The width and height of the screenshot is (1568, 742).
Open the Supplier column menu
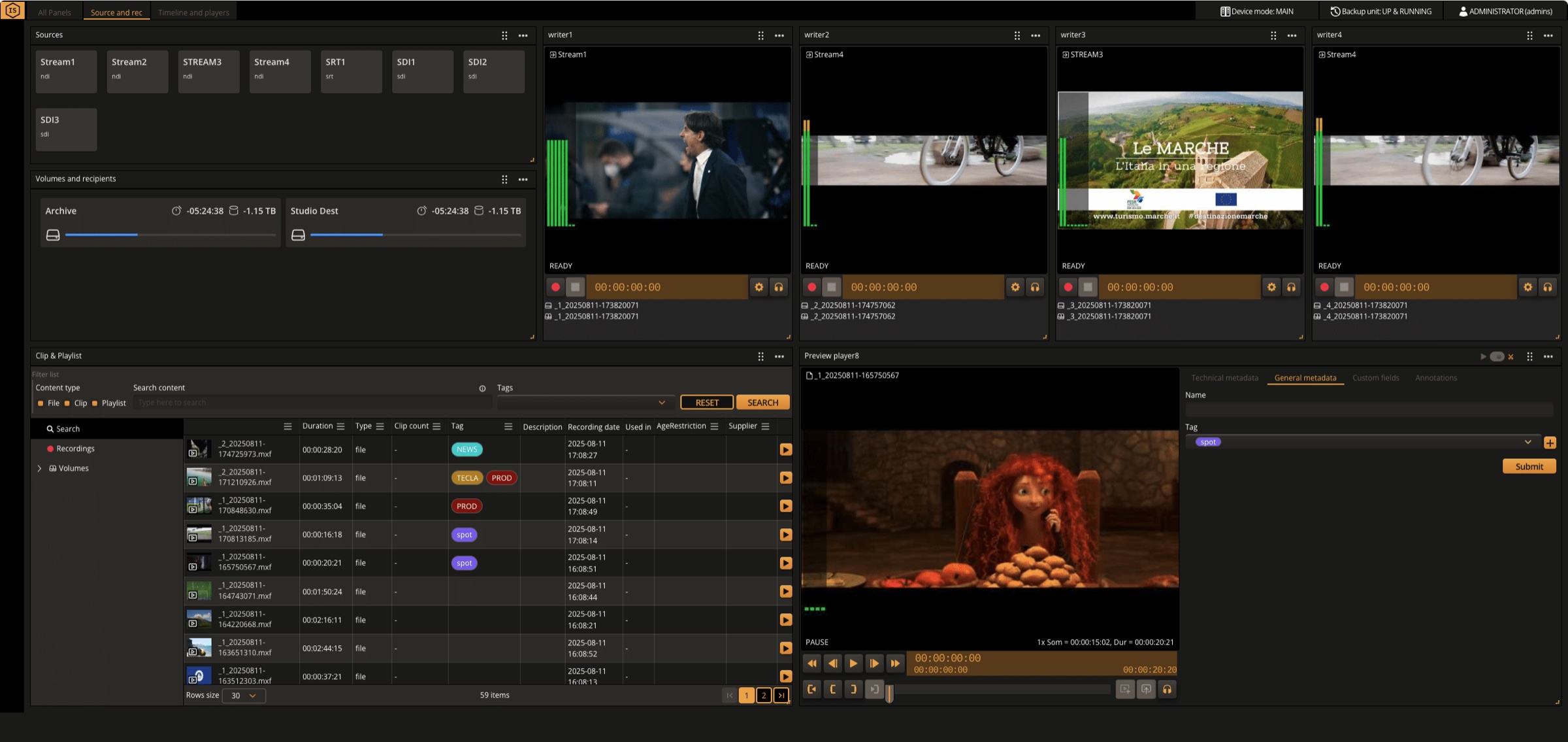765,426
